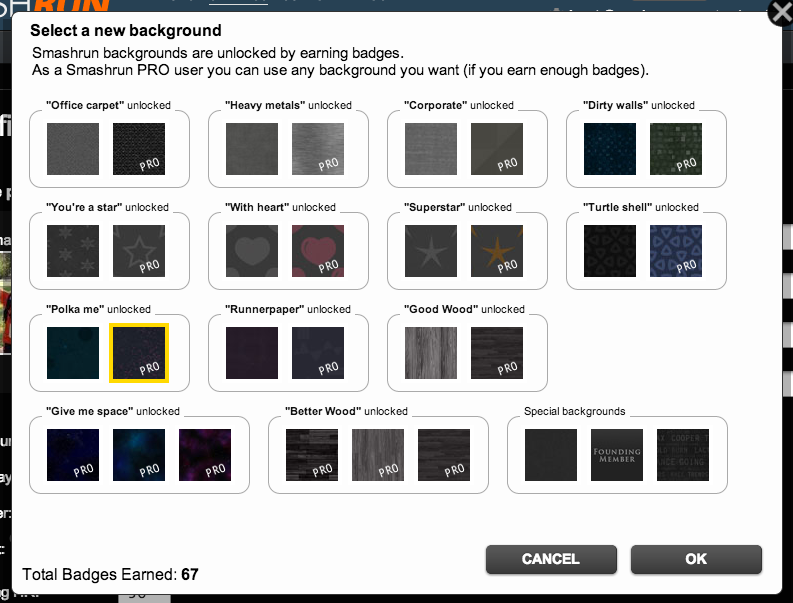Screen dimensions: 793x603
Task: Choose first Give me space blue swatch
Action: (73, 455)
